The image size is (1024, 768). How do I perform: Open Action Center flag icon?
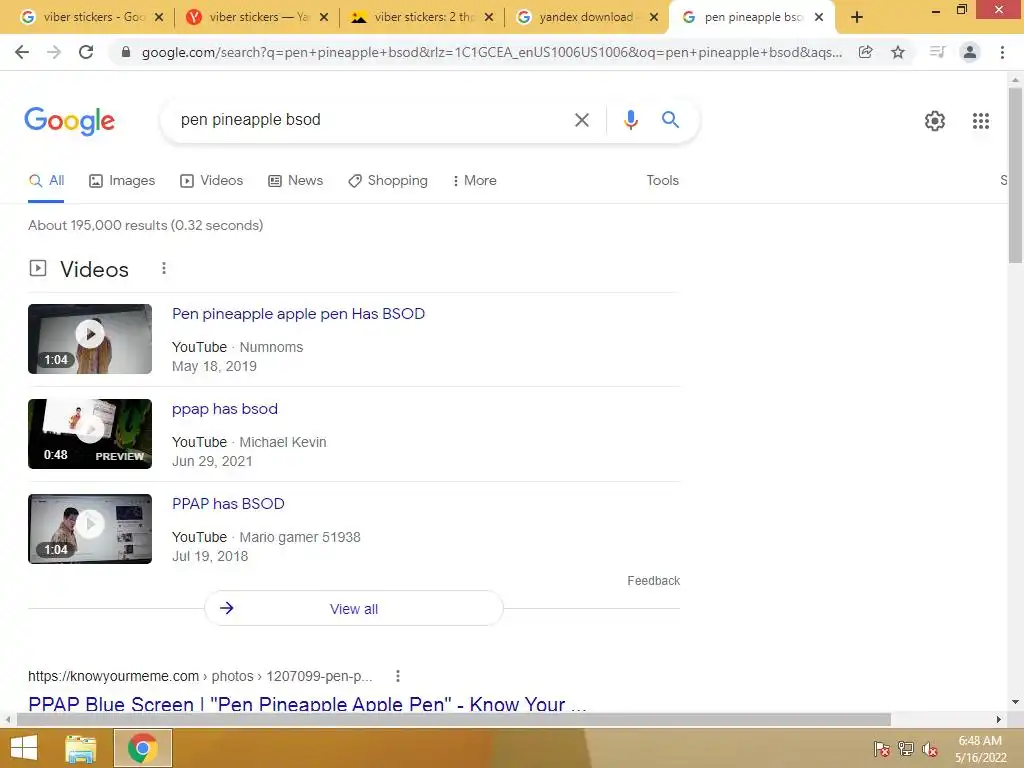pyautogui.click(x=882, y=749)
